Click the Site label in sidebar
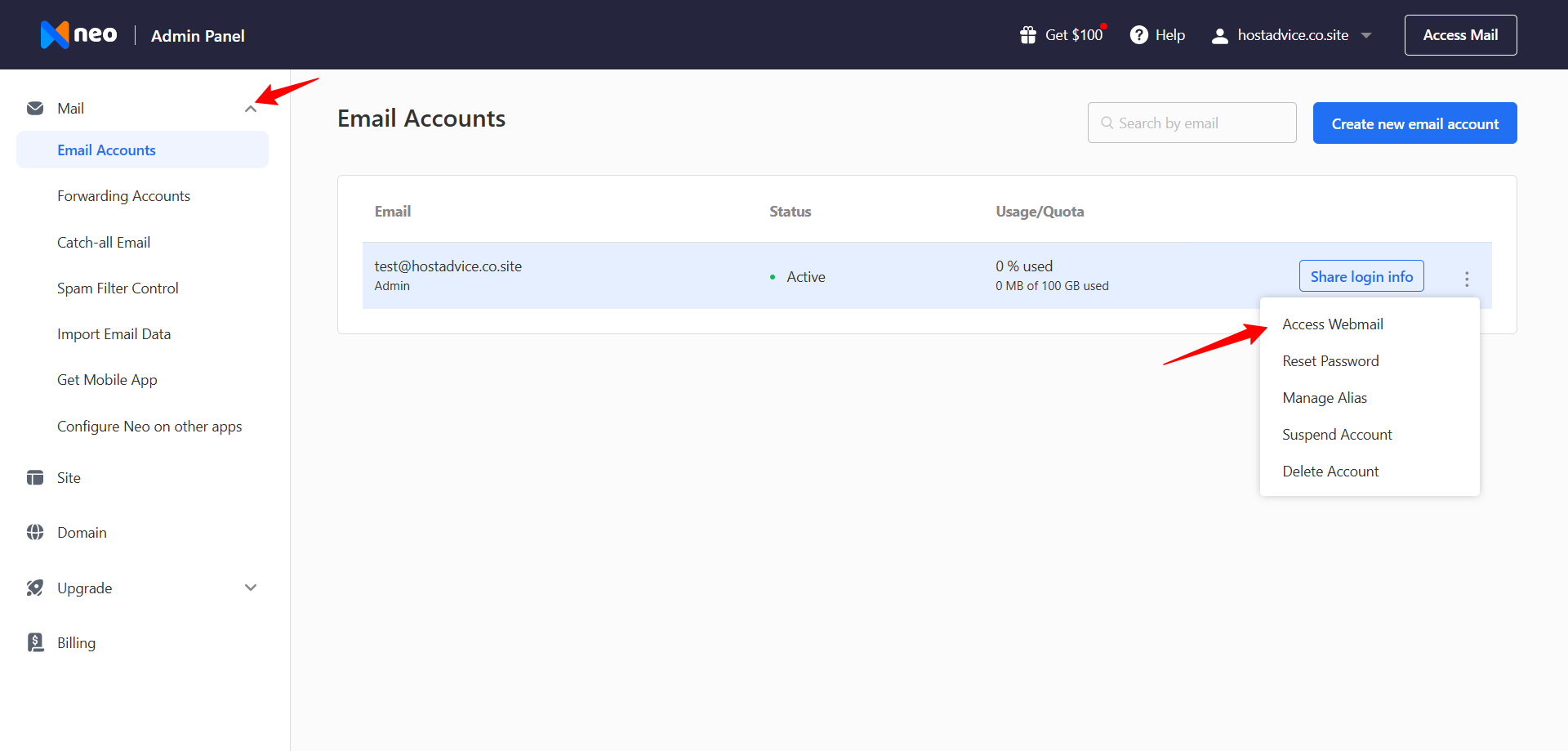This screenshot has height=751, width=1568. pos(69,478)
